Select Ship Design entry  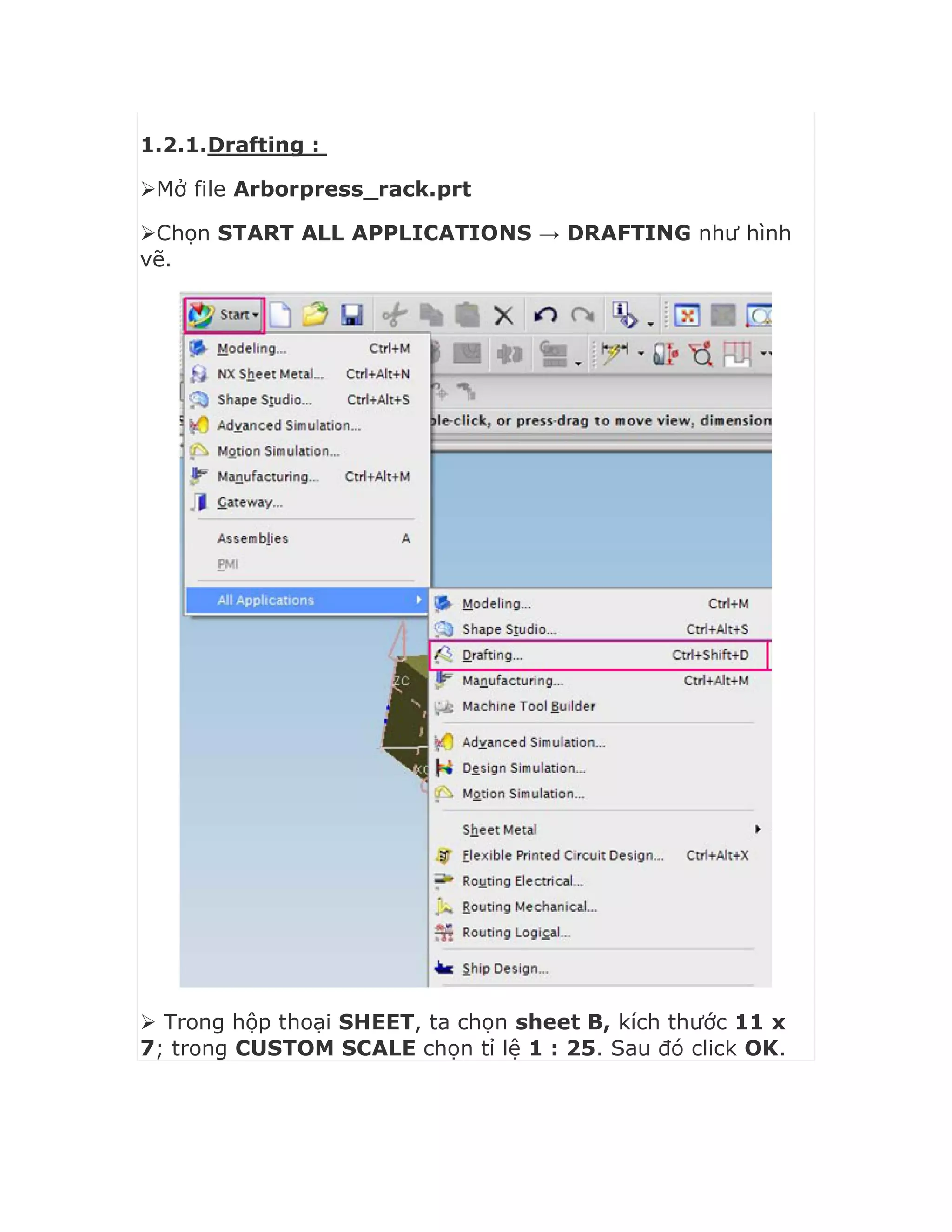600,968
